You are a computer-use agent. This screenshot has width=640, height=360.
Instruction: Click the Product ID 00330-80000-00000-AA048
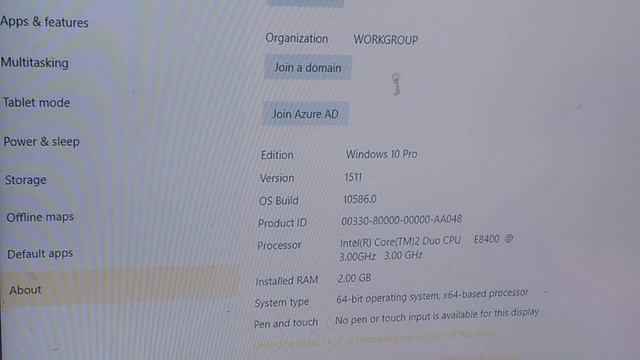click(401, 220)
